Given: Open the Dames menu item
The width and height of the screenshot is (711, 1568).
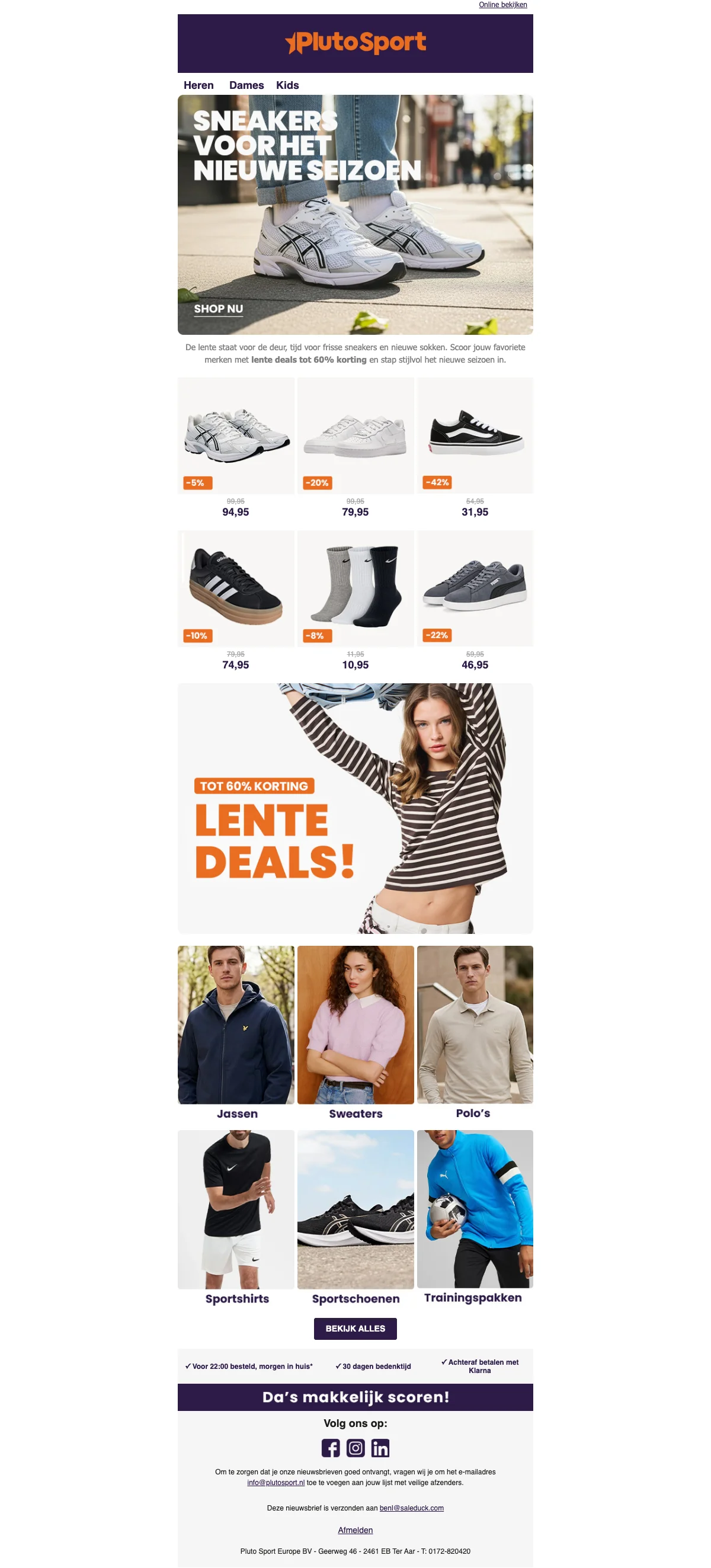Looking at the screenshot, I should (246, 85).
